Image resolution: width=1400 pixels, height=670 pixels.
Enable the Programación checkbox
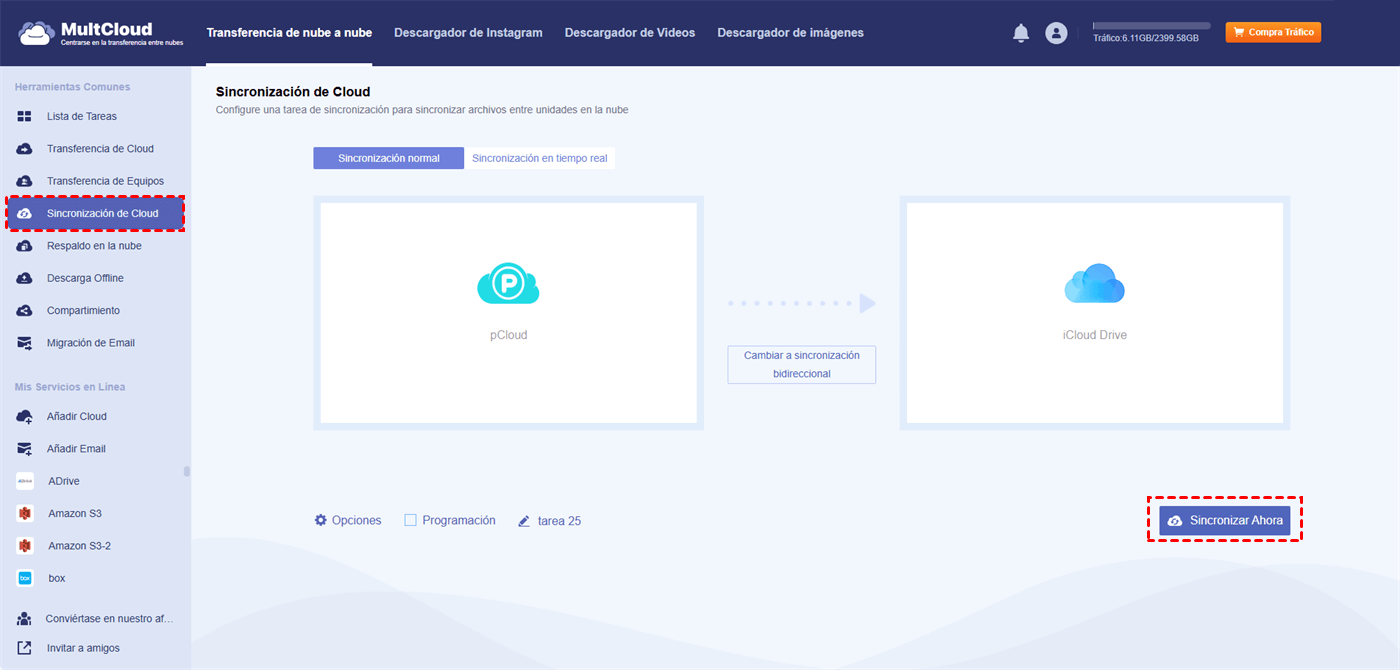click(410, 520)
